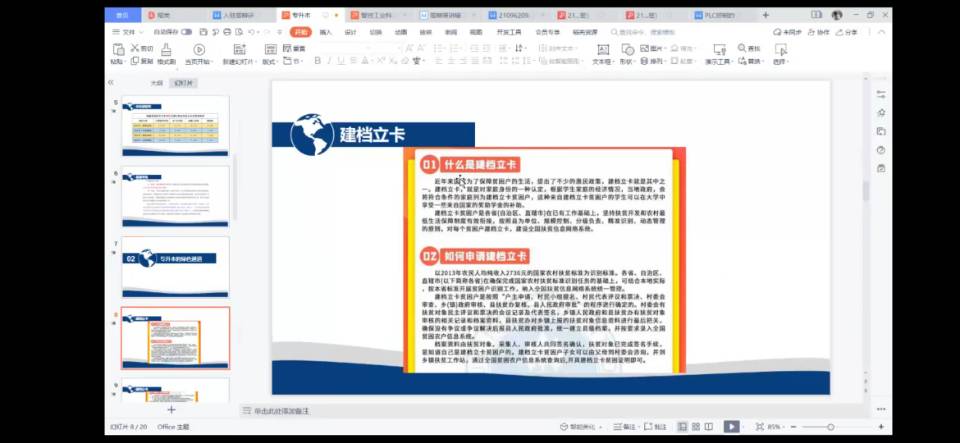
Task: Open the File (文件) menu dropdown
Action: tap(126, 32)
